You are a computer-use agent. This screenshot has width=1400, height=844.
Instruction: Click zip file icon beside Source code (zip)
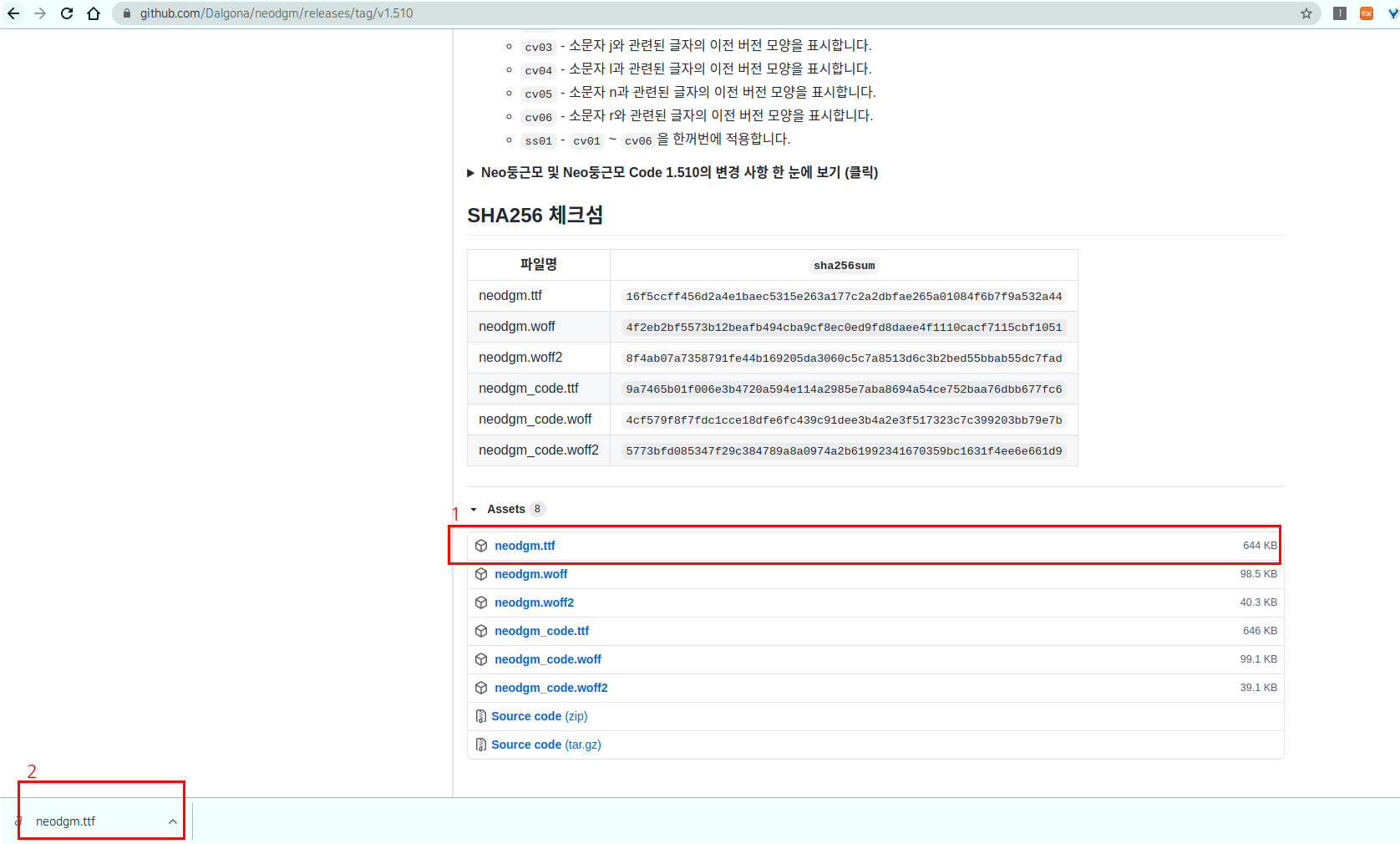[481, 716]
